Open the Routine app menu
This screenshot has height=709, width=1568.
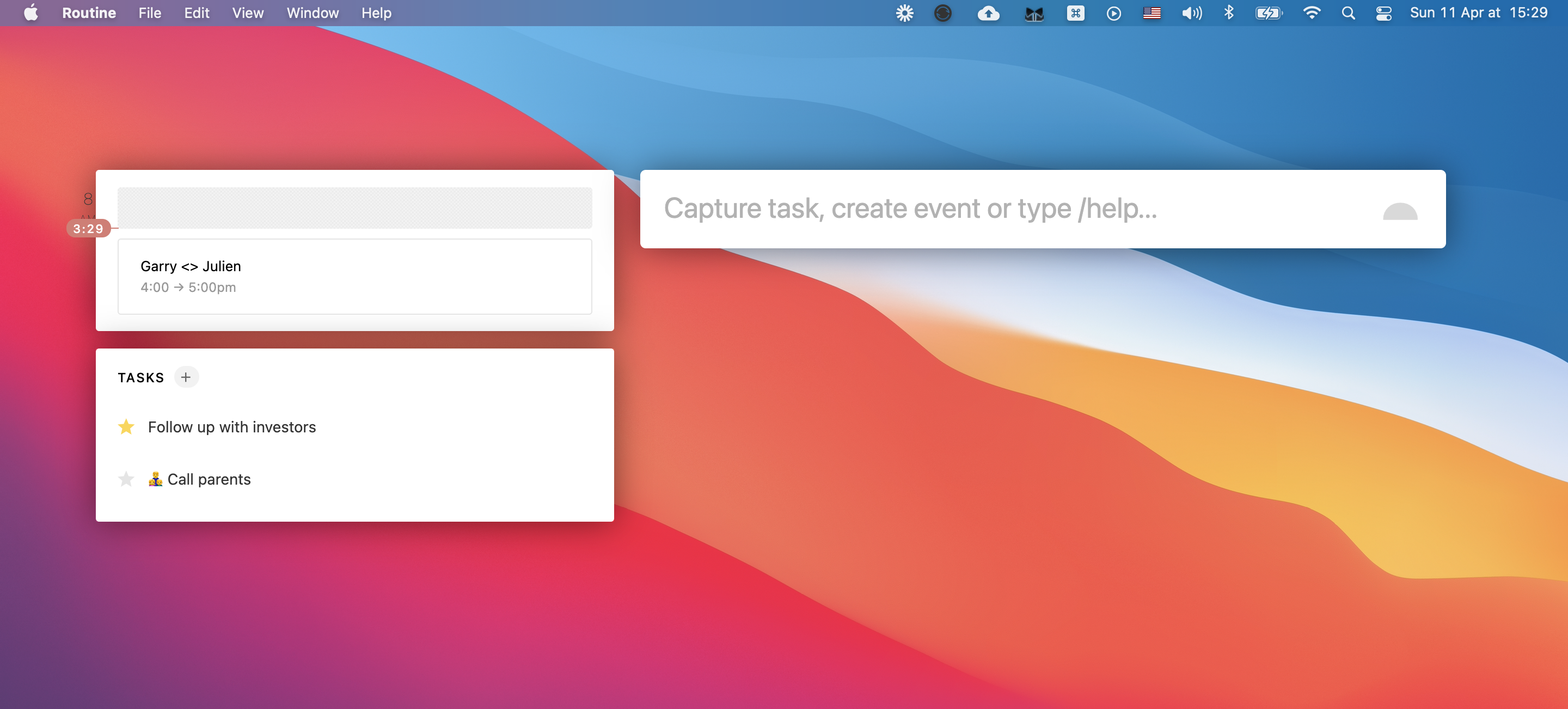tap(89, 13)
